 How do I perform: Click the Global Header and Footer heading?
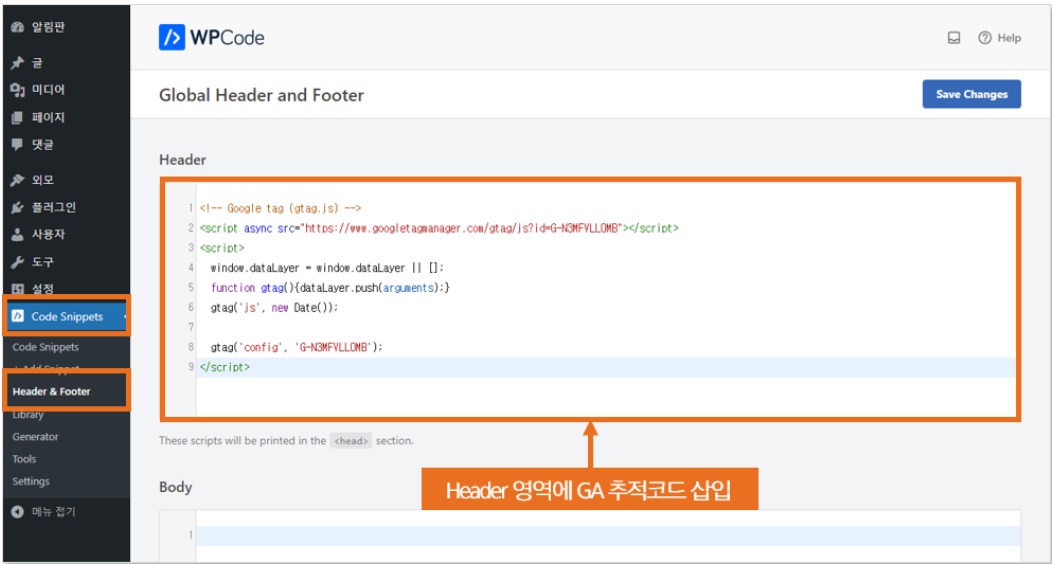point(261,95)
